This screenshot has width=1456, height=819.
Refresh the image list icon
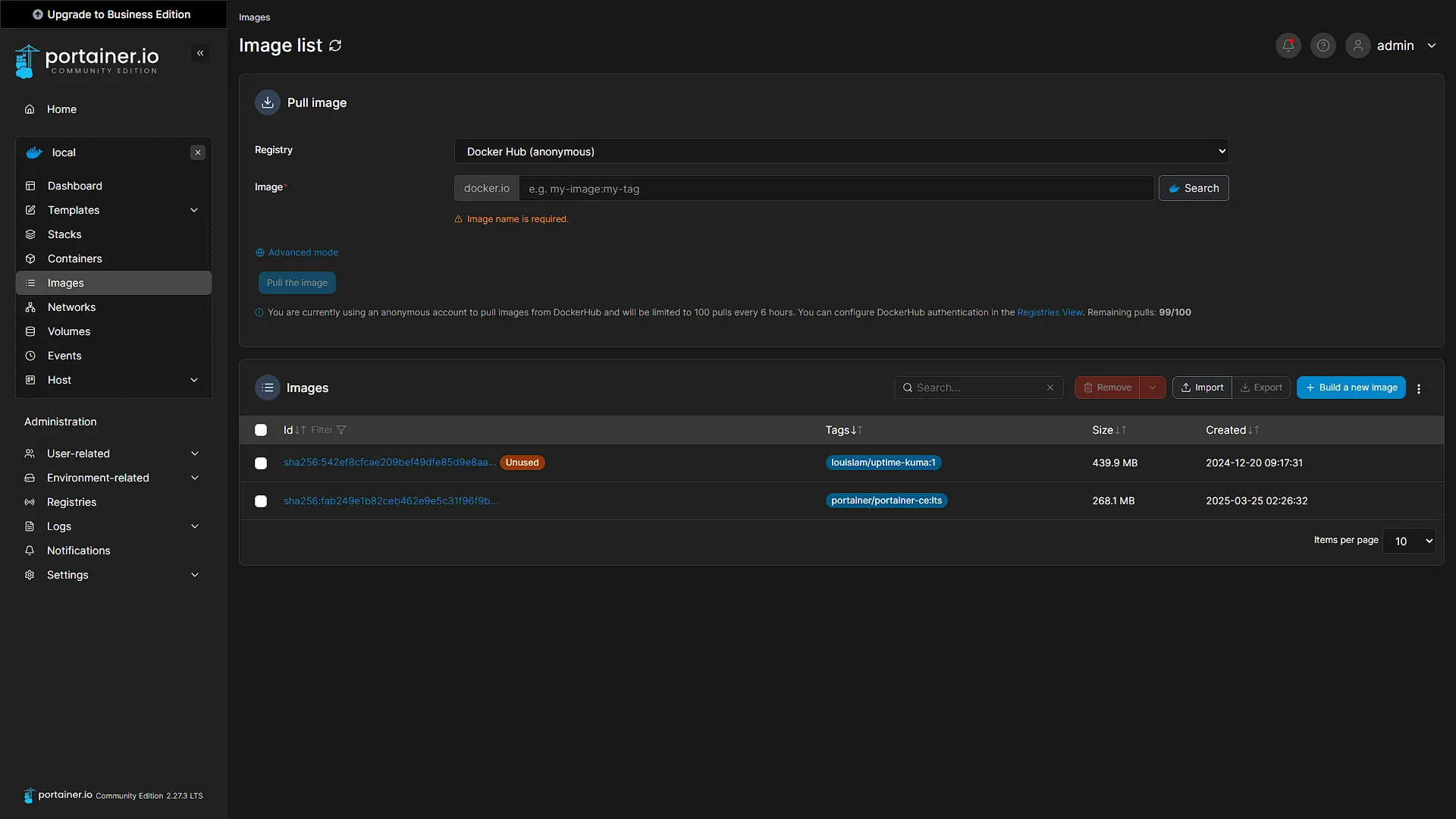click(x=335, y=45)
